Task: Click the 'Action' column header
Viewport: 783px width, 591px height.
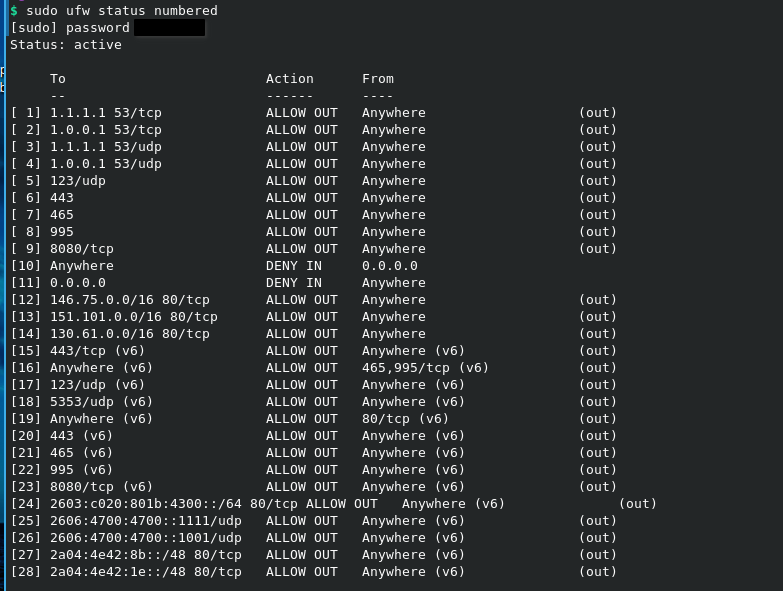Action: tap(290, 78)
